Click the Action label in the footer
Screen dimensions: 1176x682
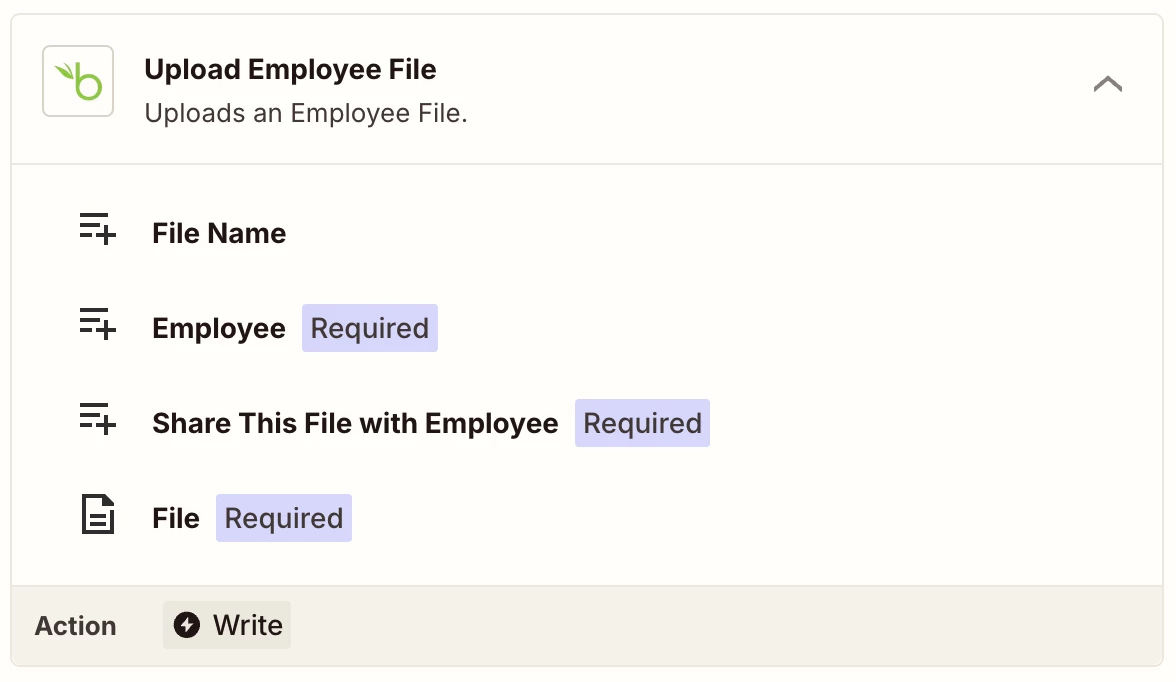[76, 626]
